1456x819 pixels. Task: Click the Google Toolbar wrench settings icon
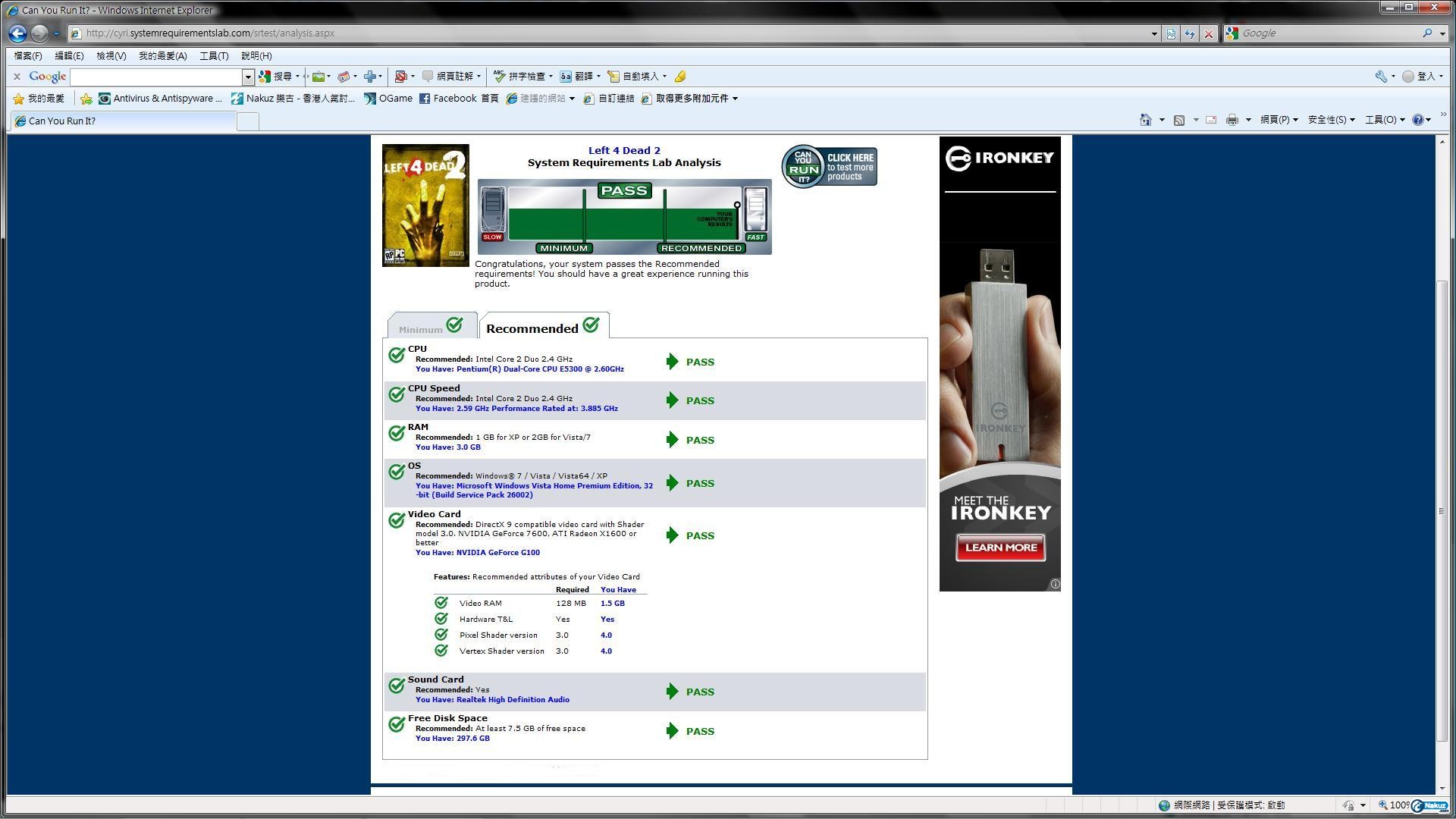[1381, 77]
